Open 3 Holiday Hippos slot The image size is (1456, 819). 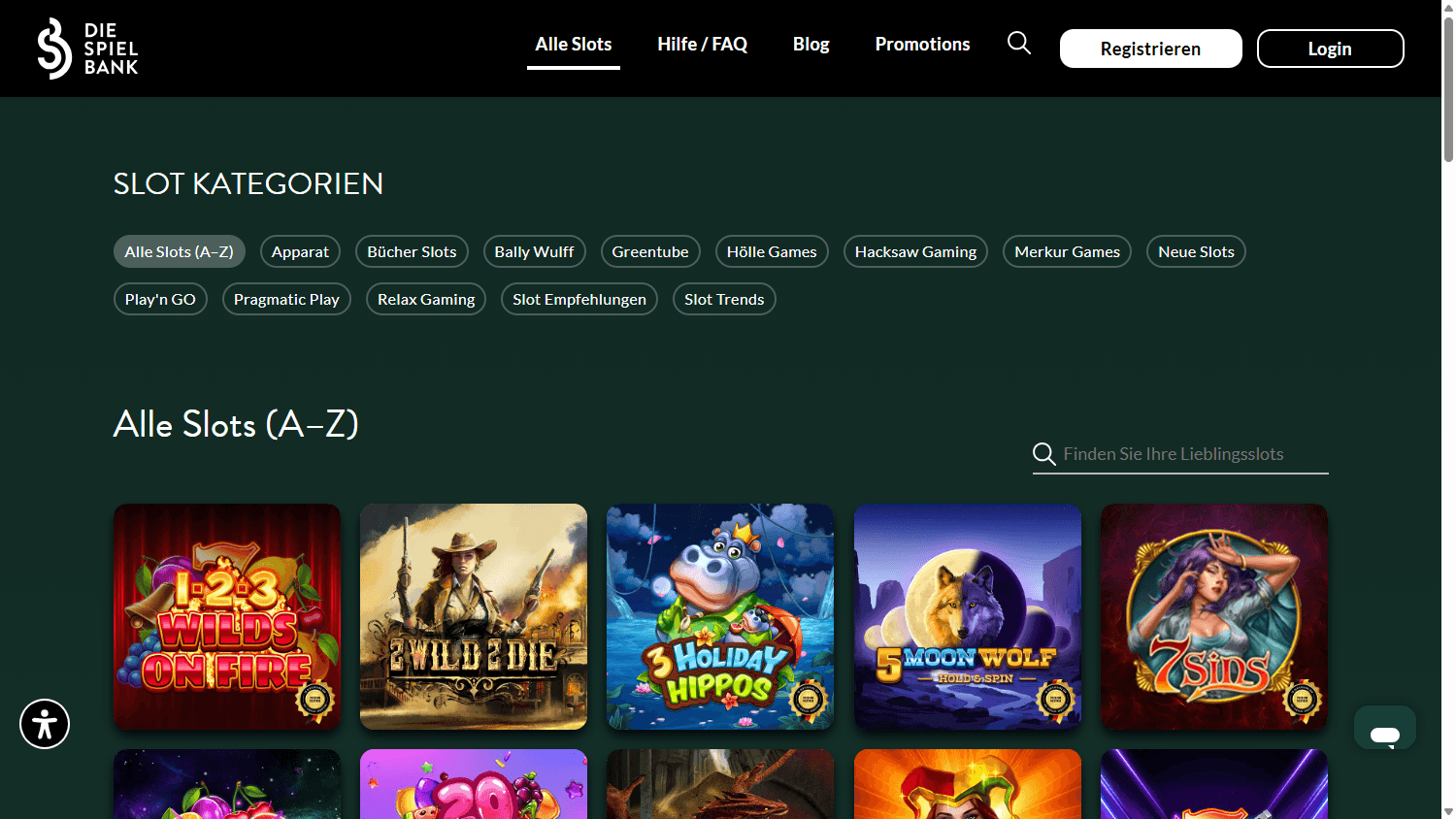720,616
